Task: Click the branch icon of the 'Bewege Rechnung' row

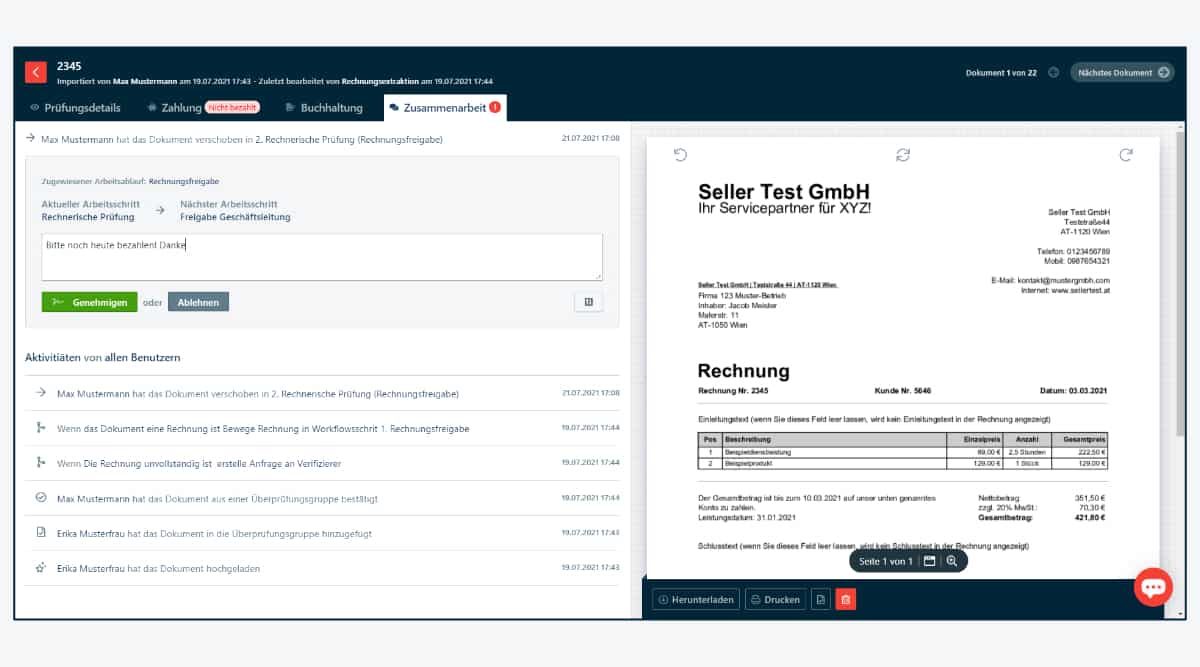Action: (x=41, y=428)
